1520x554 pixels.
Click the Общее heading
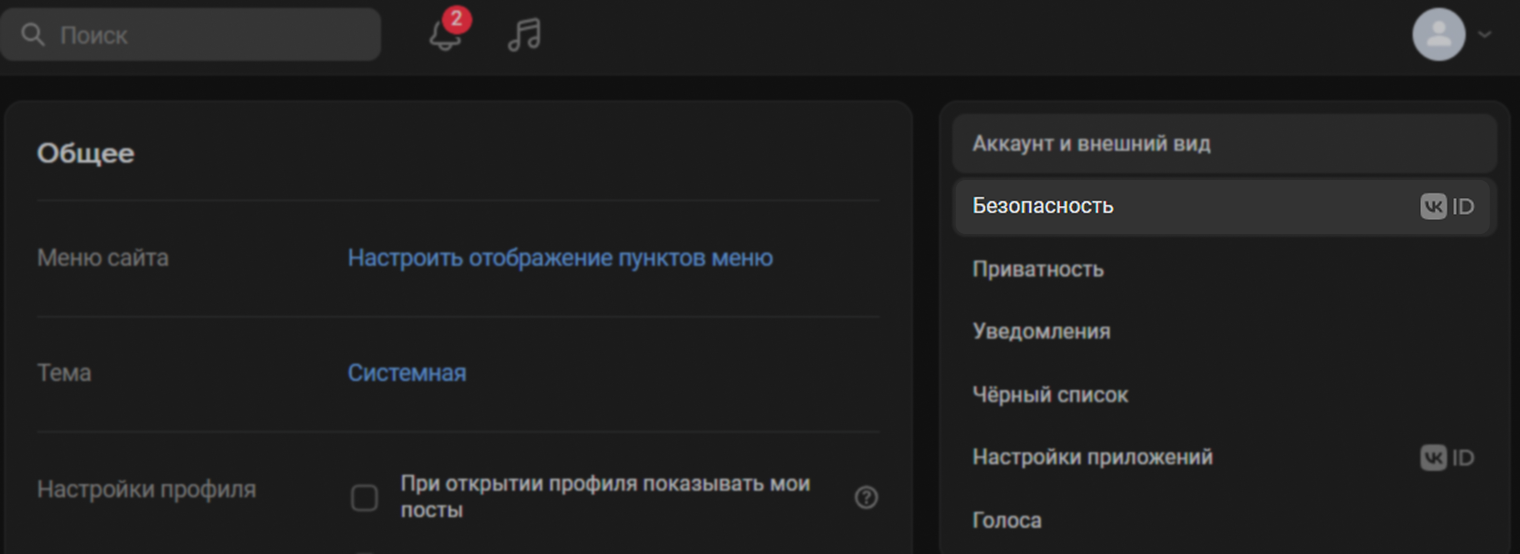click(85, 154)
